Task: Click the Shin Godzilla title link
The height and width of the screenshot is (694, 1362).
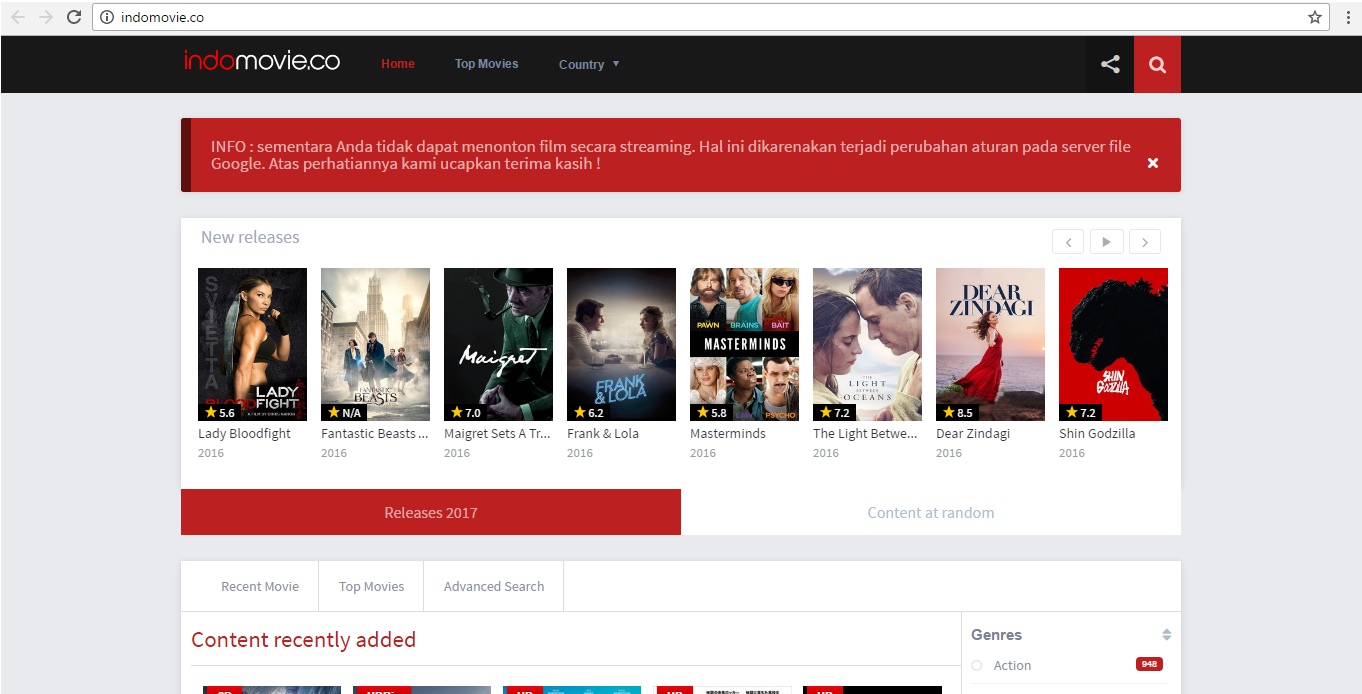Action: (1097, 434)
